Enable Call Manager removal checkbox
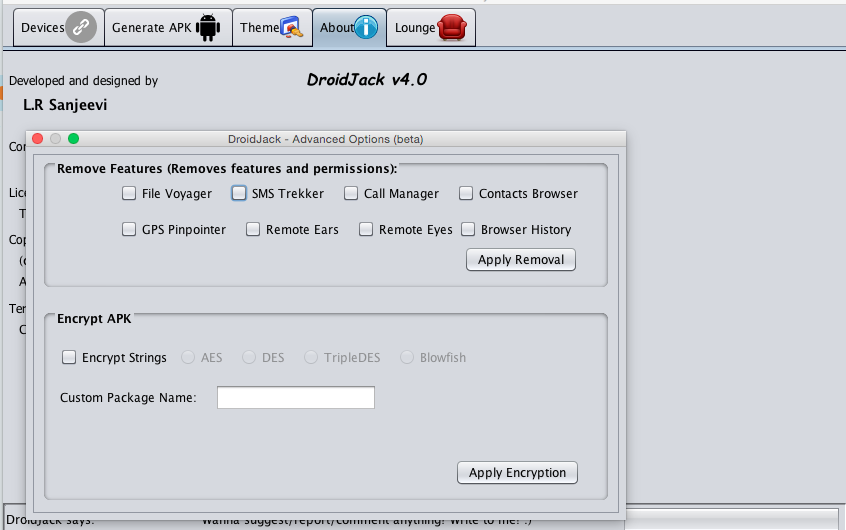The width and height of the screenshot is (846, 530). (351, 193)
